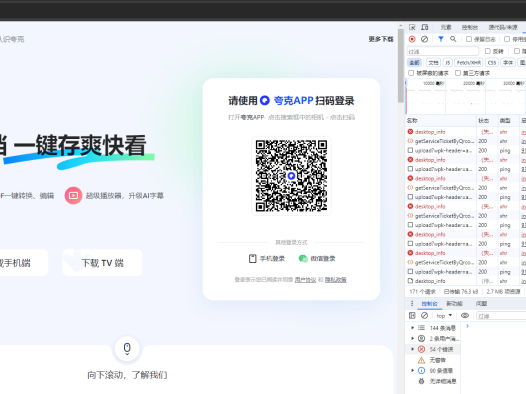Select the last pending desktop_info request row
The height and width of the screenshot is (394, 526).
pos(466,281)
